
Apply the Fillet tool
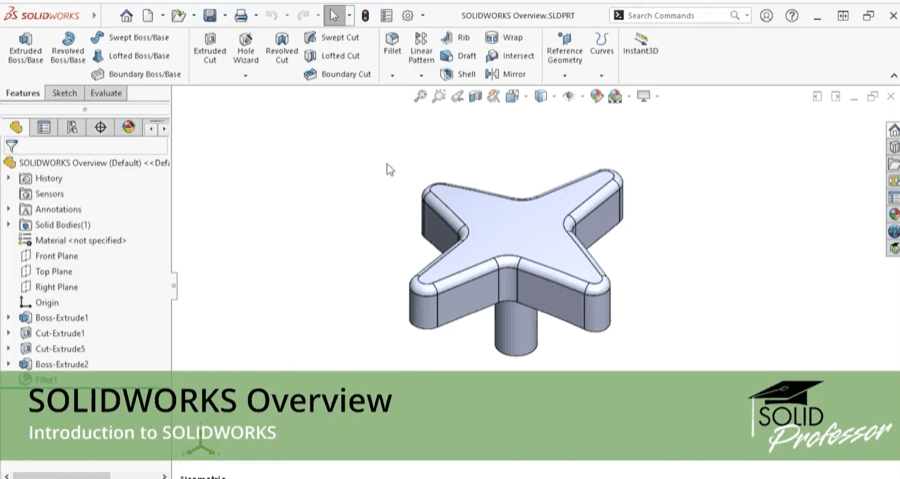[393, 44]
